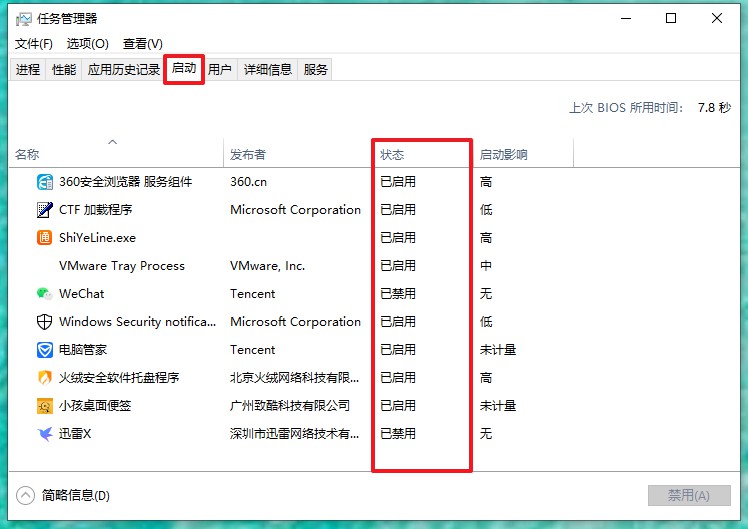Click the 360安全浏览器 服务组件 icon
Viewport: 748px width, 529px height.
point(45,182)
